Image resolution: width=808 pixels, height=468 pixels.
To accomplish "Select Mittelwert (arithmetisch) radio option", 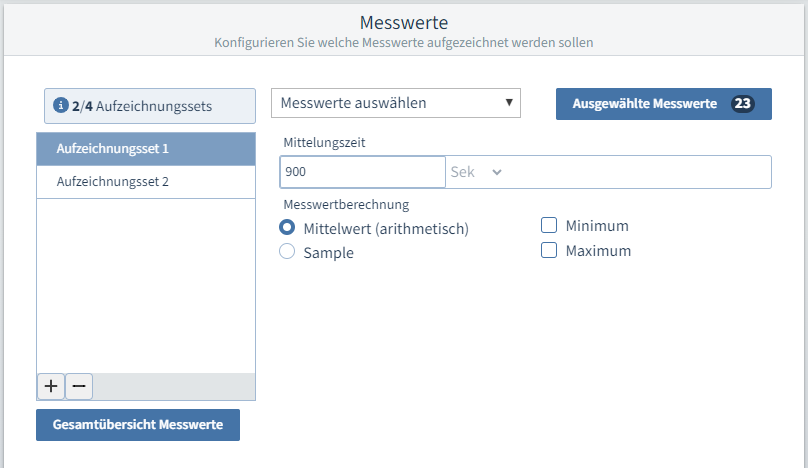I will (287, 228).
